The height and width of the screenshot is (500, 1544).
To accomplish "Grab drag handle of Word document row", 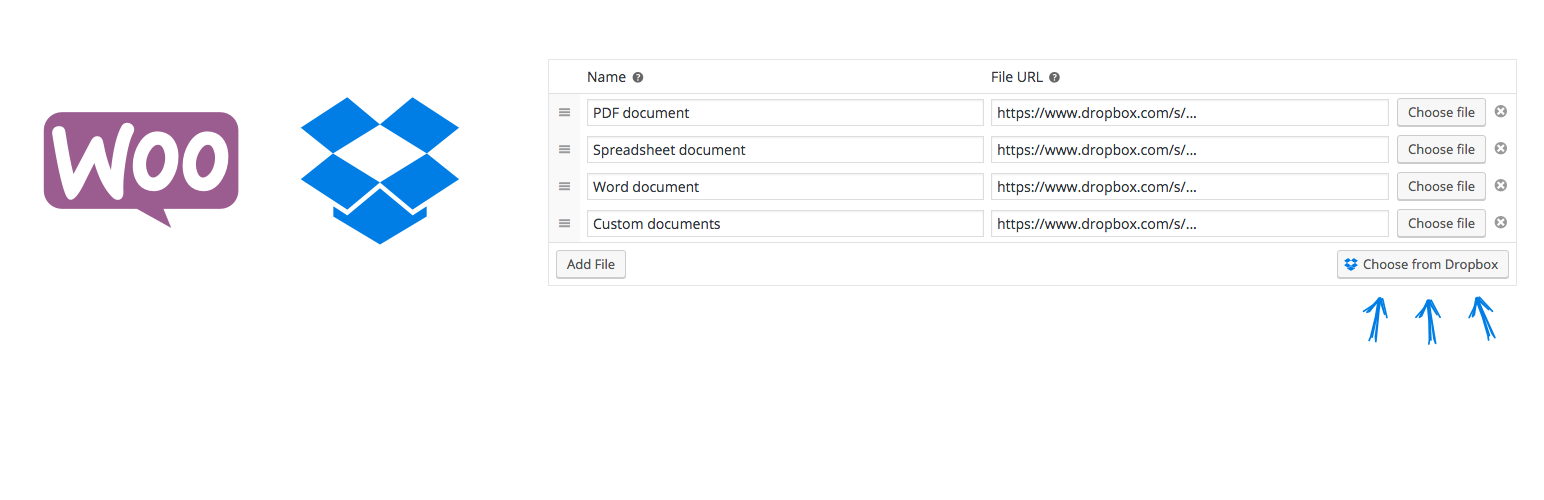I will 564,186.
